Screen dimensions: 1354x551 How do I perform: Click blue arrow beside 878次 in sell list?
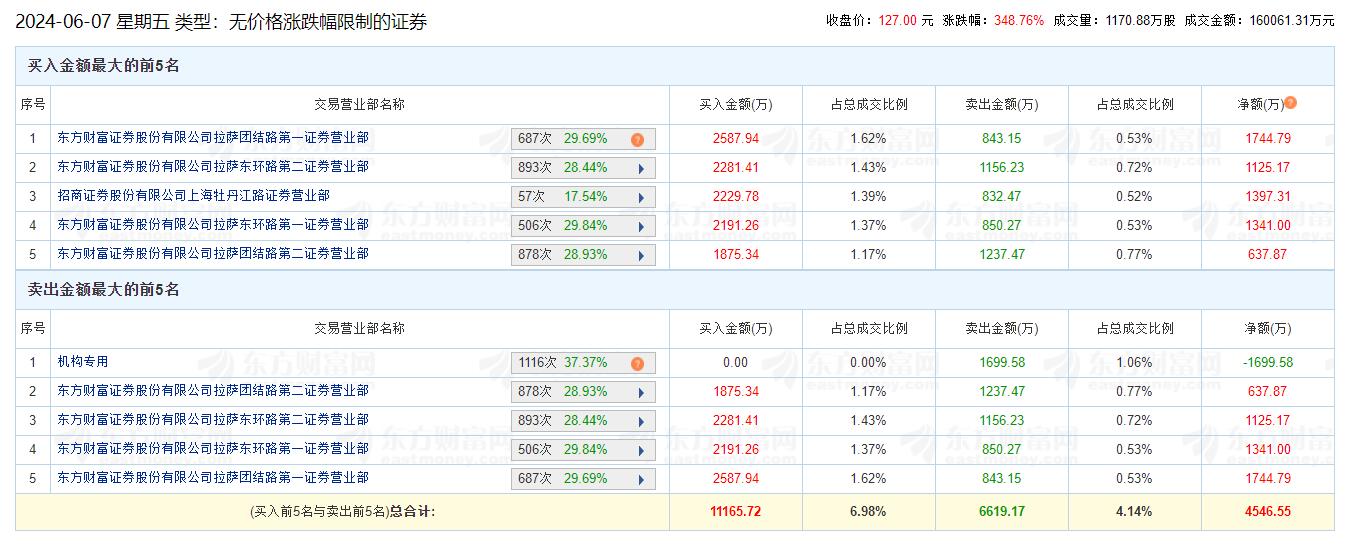pos(640,392)
